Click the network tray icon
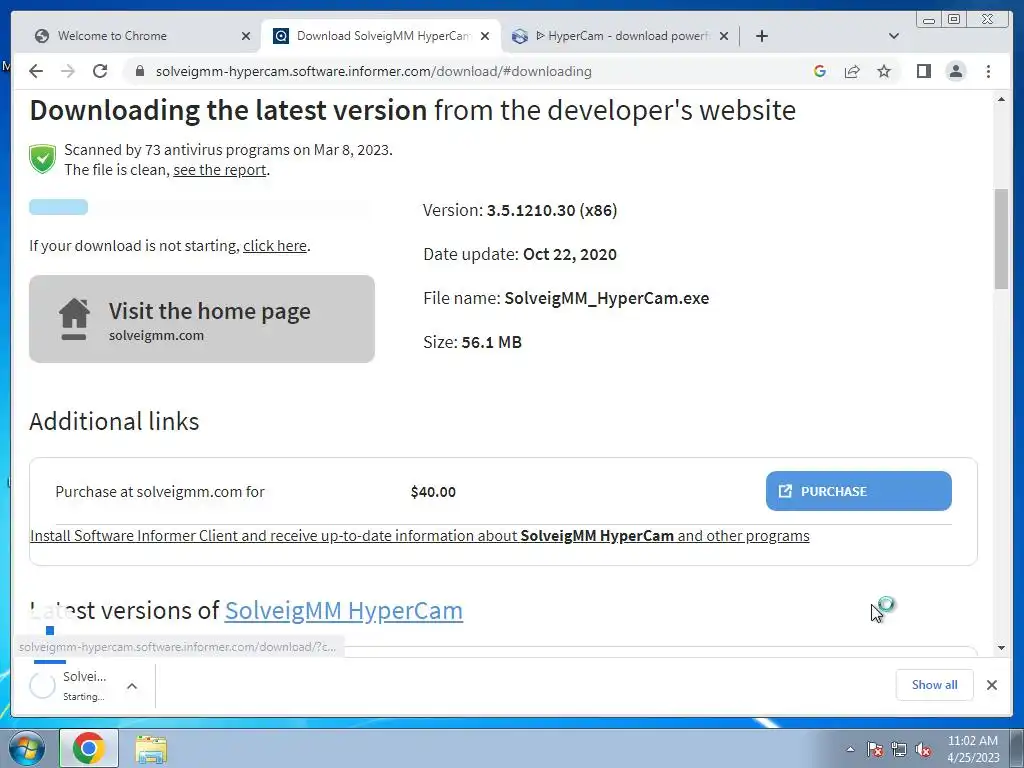 [899, 749]
